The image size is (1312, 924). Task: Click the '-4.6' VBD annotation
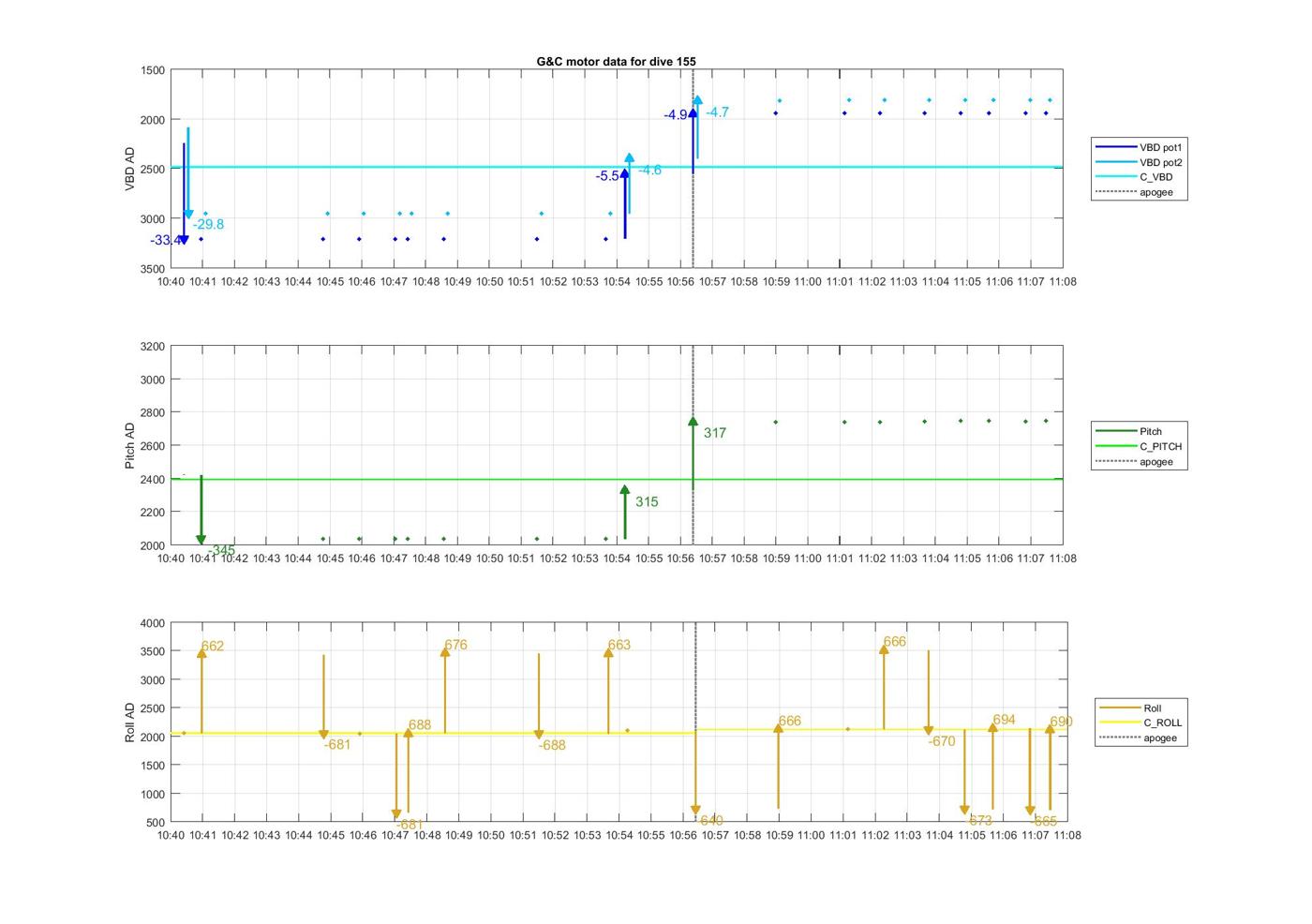649,170
